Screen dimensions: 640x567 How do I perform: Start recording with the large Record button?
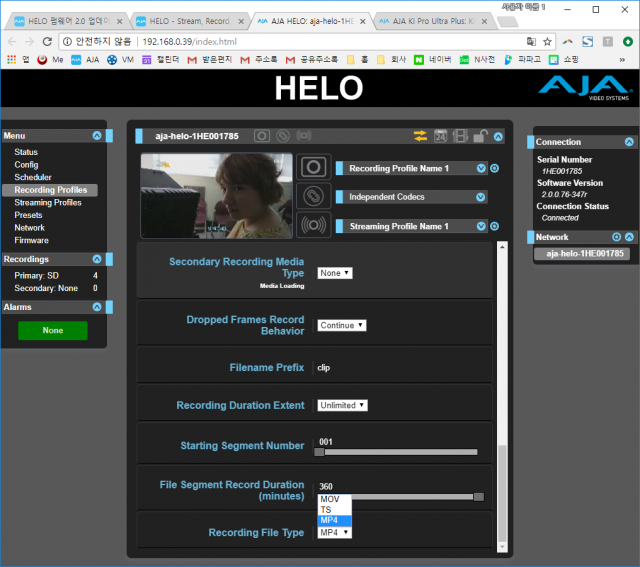[x=313, y=167]
